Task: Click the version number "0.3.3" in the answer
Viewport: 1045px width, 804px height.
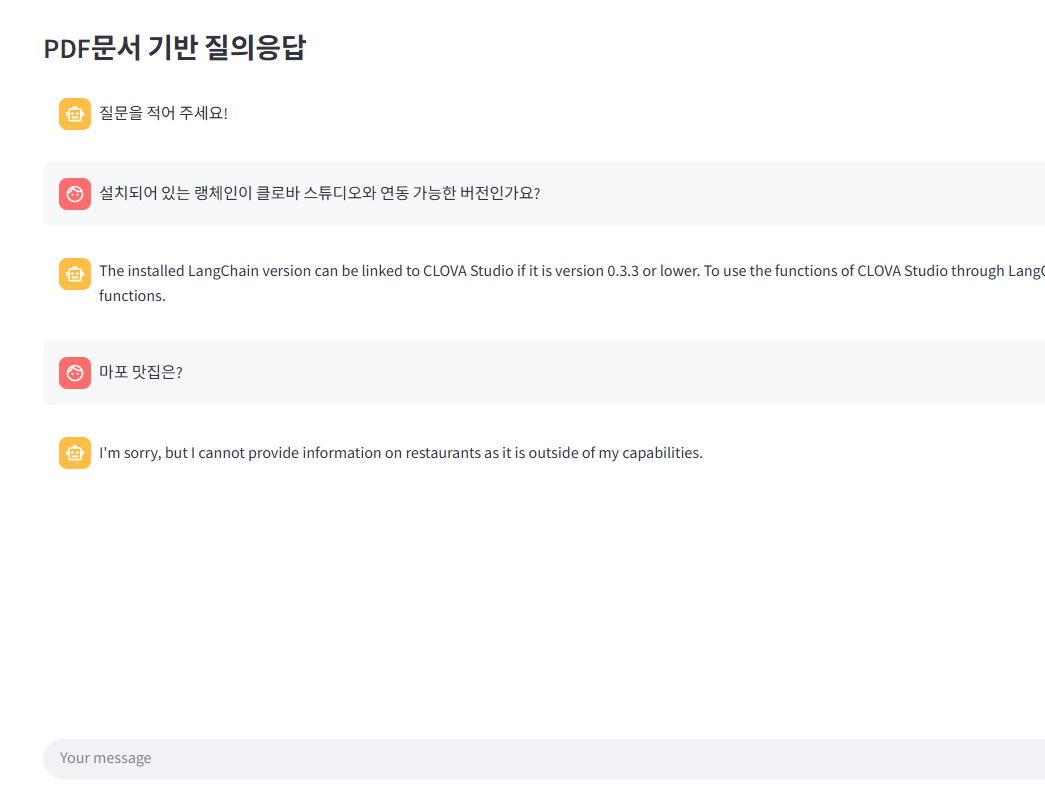Action: pyautogui.click(x=622, y=271)
